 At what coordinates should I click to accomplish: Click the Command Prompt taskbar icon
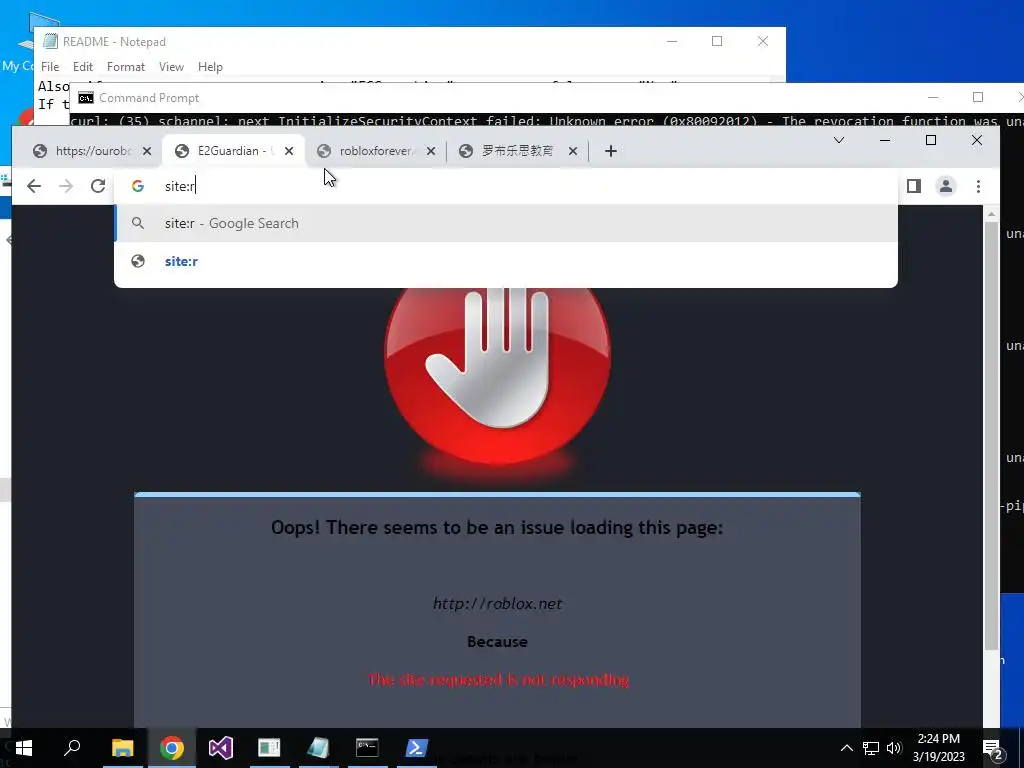[367, 748]
